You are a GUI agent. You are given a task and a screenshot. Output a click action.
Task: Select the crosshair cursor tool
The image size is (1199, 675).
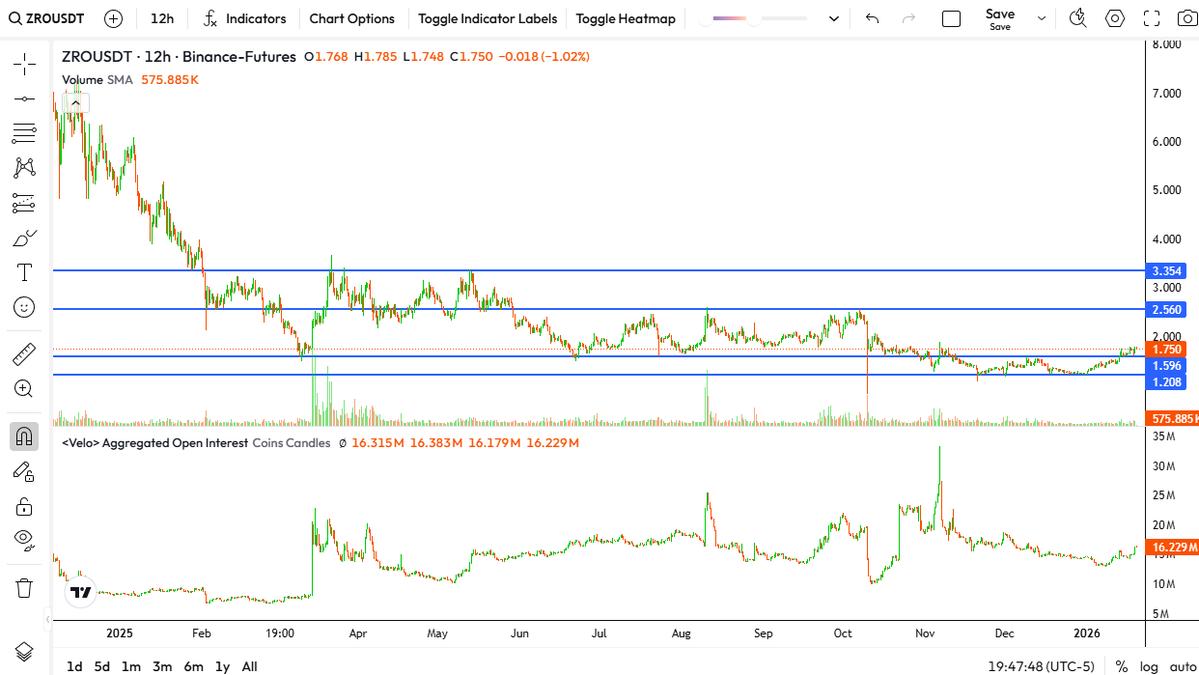(25, 65)
